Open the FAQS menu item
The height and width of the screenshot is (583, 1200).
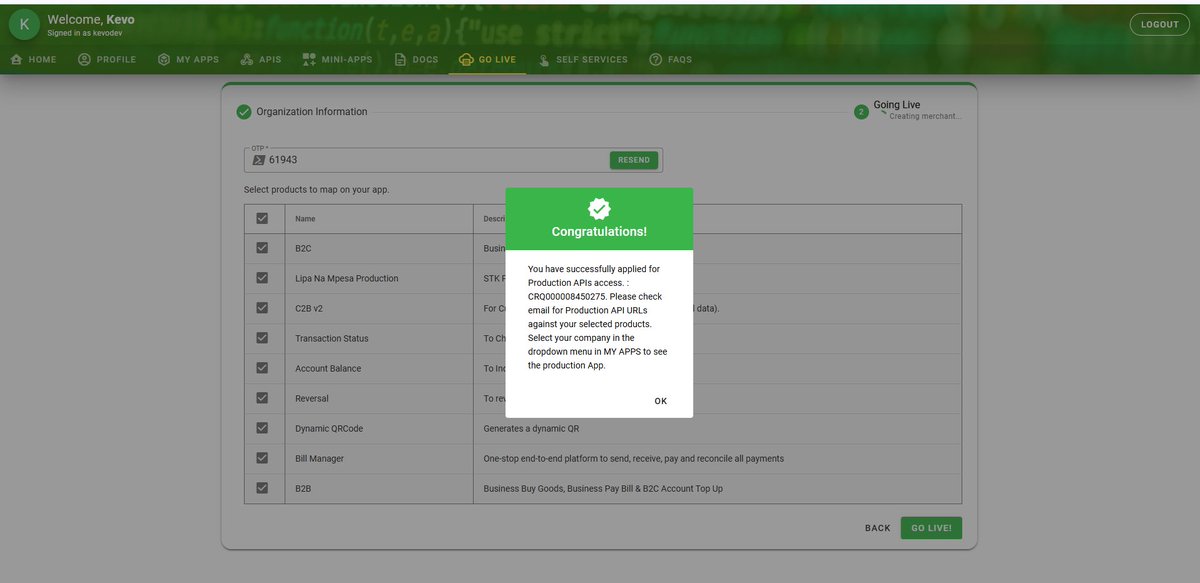click(x=670, y=60)
